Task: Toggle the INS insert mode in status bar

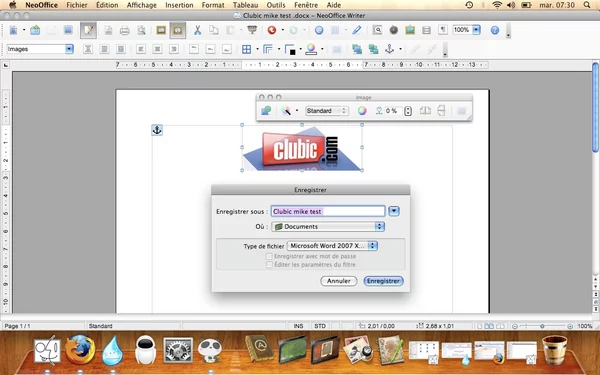Action: pos(298,326)
